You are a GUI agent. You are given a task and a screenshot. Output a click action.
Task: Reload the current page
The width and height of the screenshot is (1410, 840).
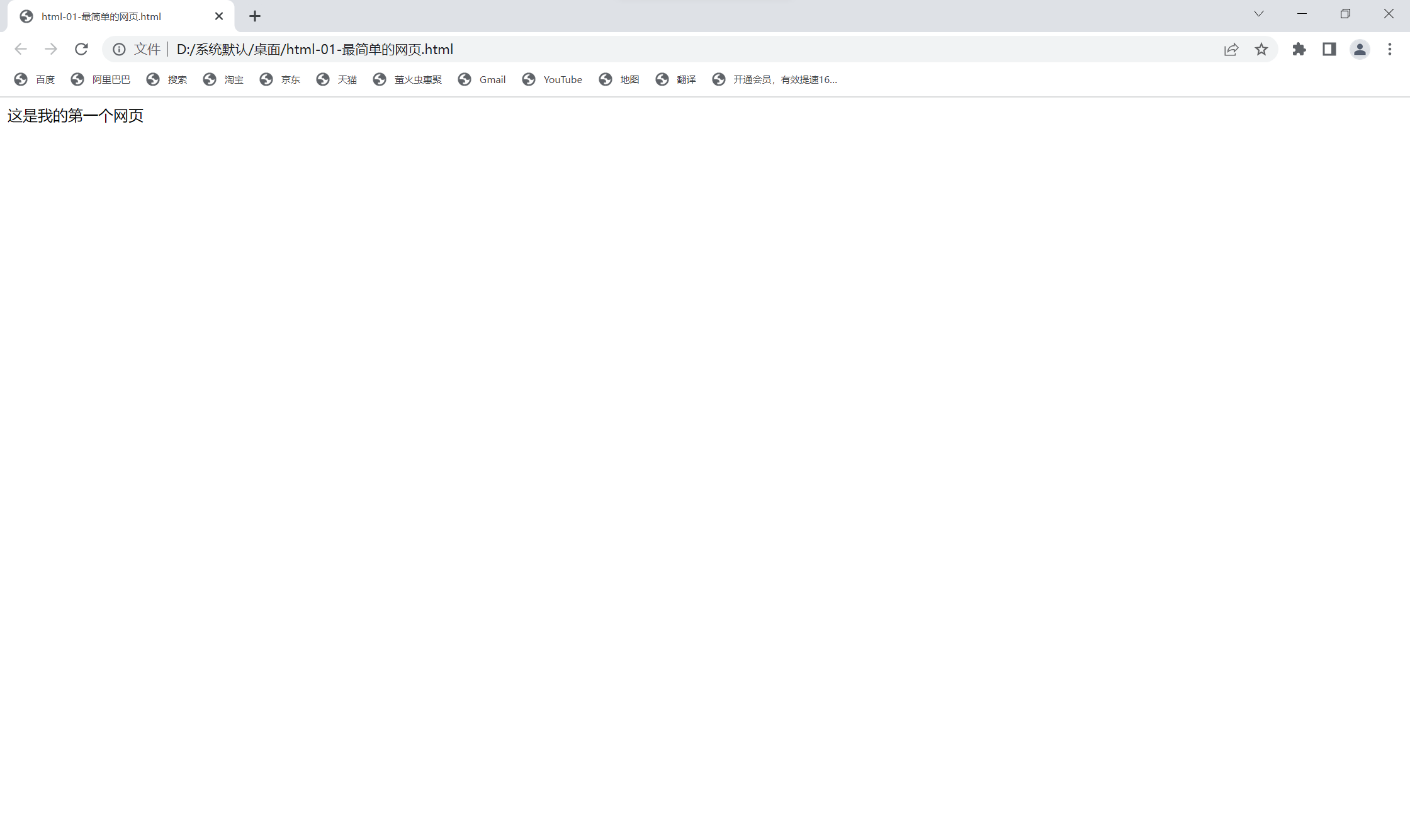tap(81, 49)
